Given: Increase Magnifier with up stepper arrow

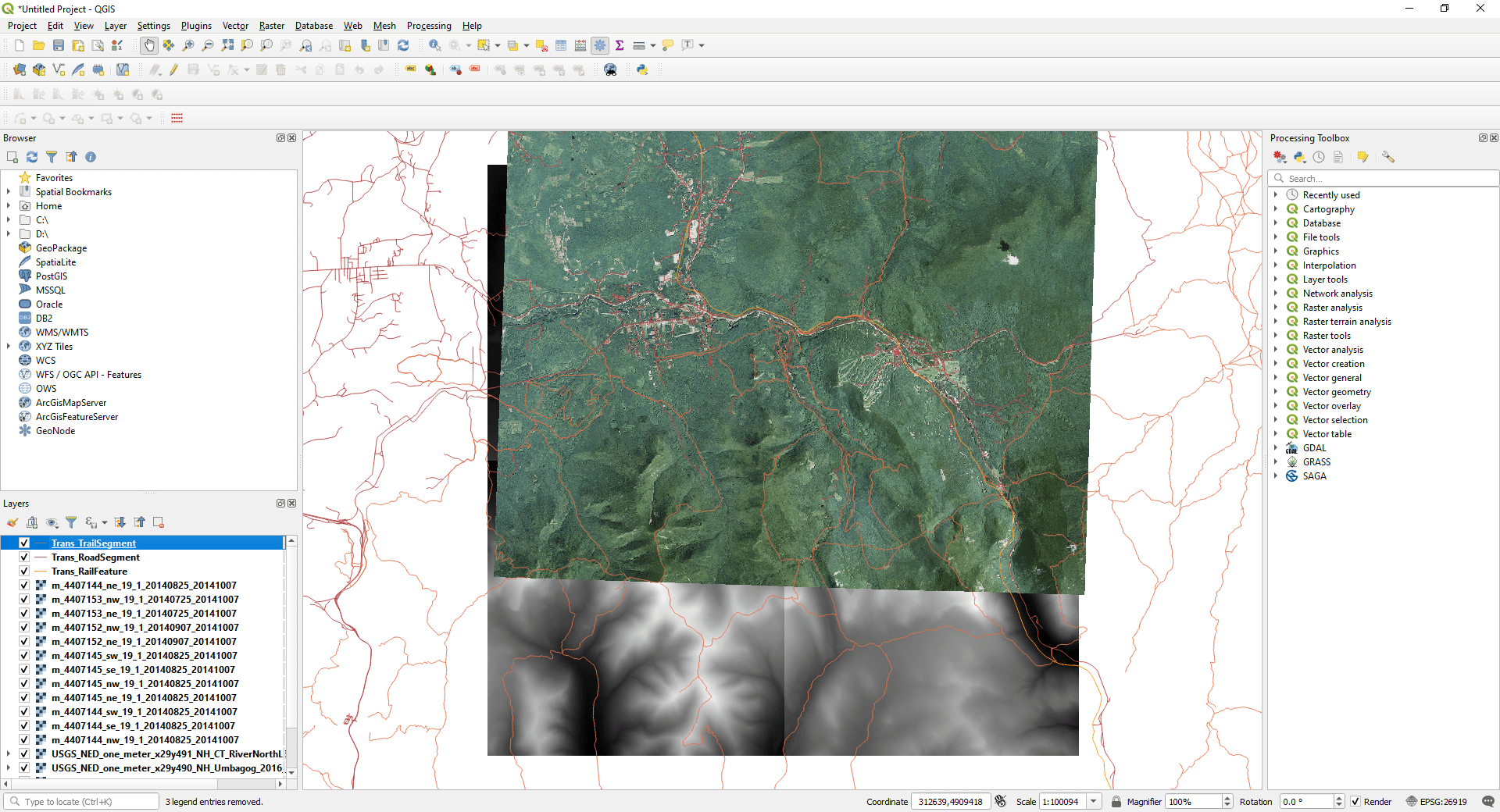Looking at the screenshot, I should (1227, 798).
